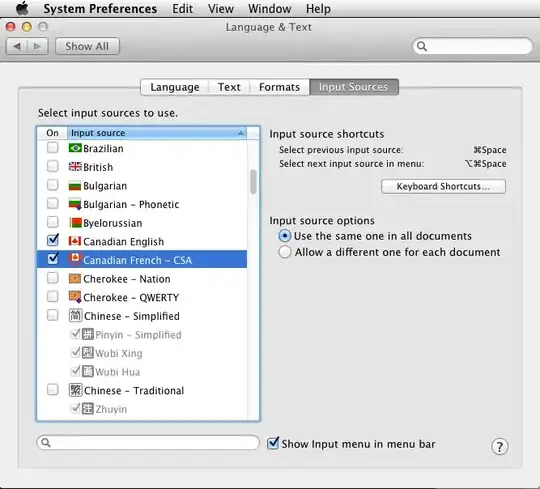The width and height of the screenshot is (540, 489).
Task: Select the Bulgarian – Phonetic row text
Action: pos(131,205)
